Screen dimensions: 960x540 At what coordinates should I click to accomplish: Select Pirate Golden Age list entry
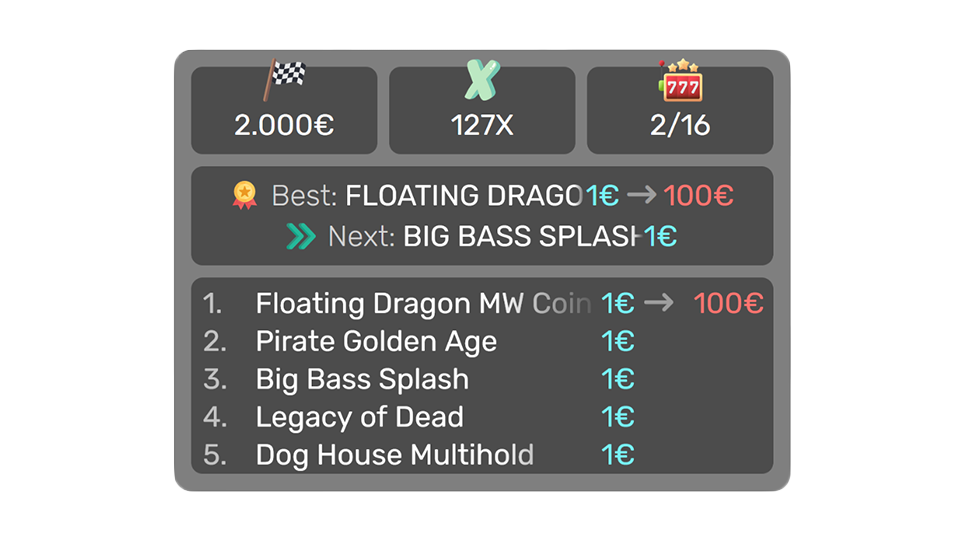(x=376, y=341)
